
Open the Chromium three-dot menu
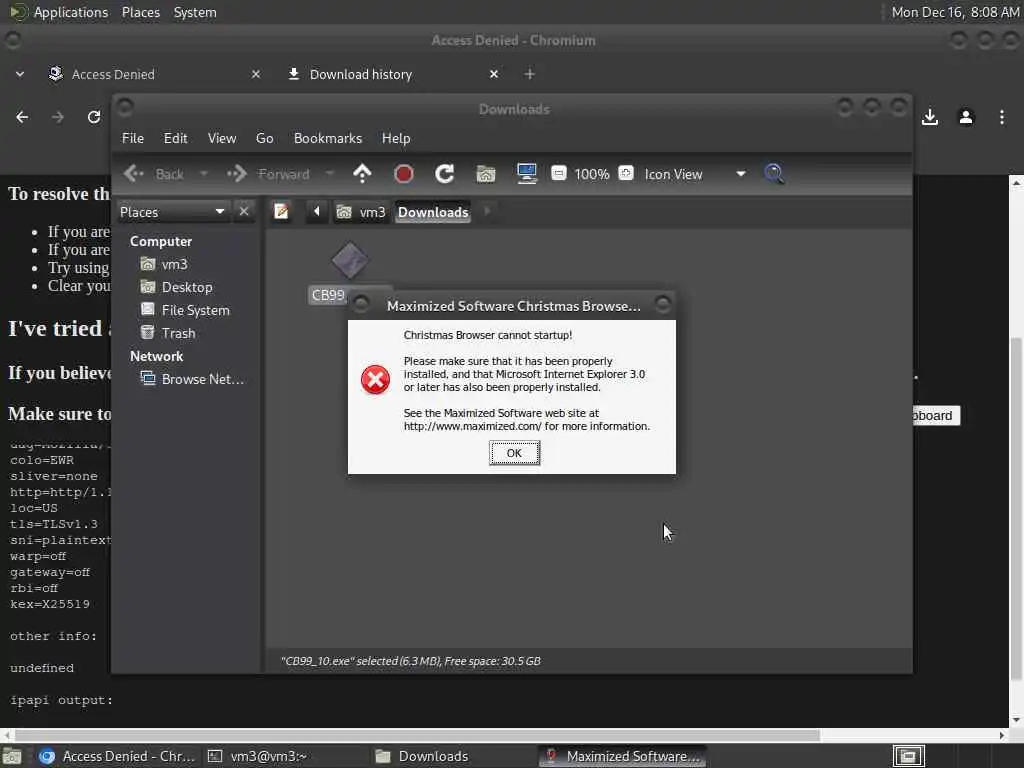(1002, 117)
